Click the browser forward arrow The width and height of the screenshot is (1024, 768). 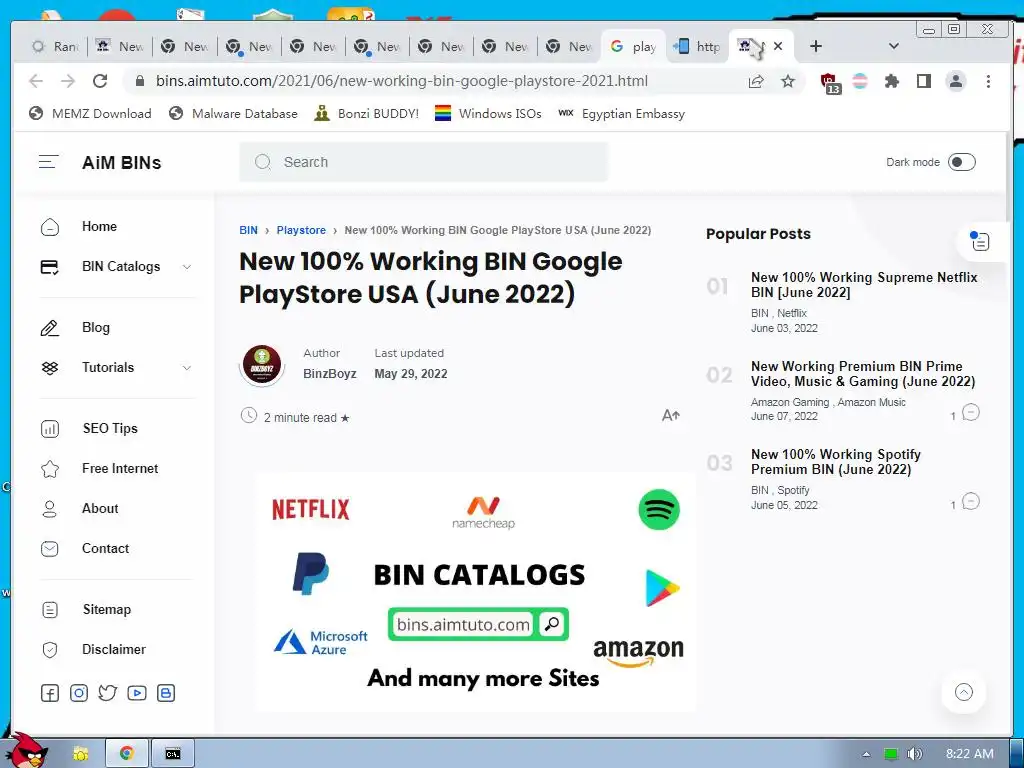[68, 81]
